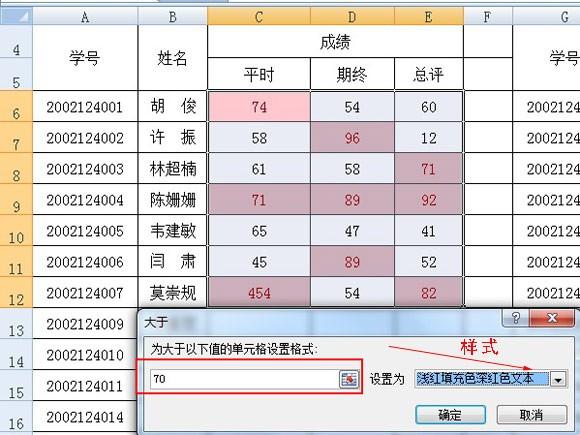Click the name cell 陈姗姗

coord(173,200)
